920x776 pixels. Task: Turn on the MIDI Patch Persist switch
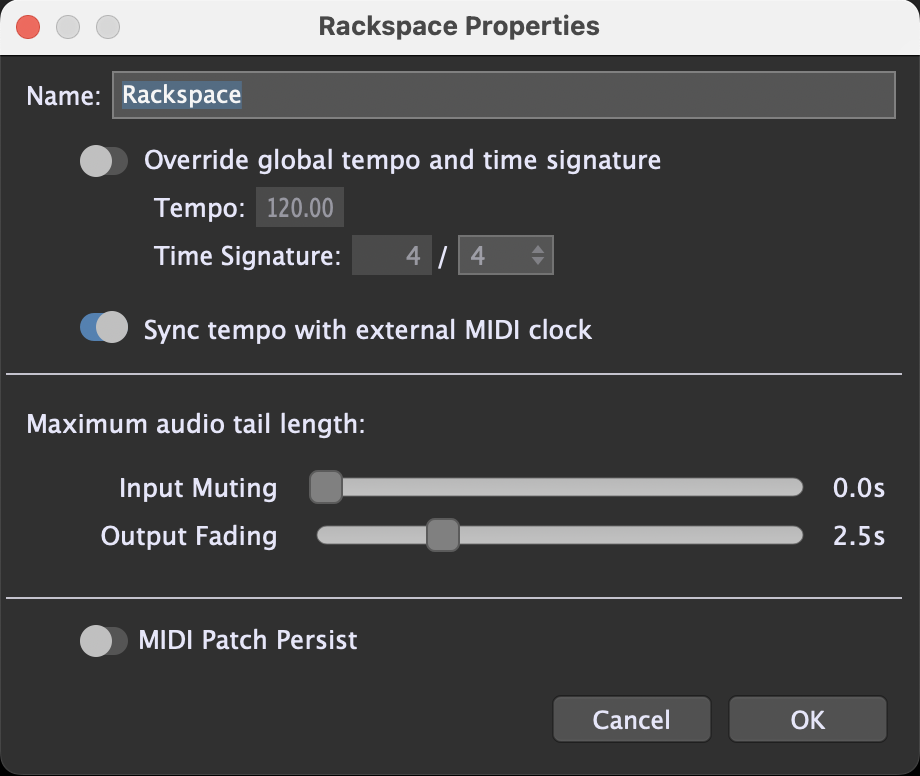click(104, 641)
